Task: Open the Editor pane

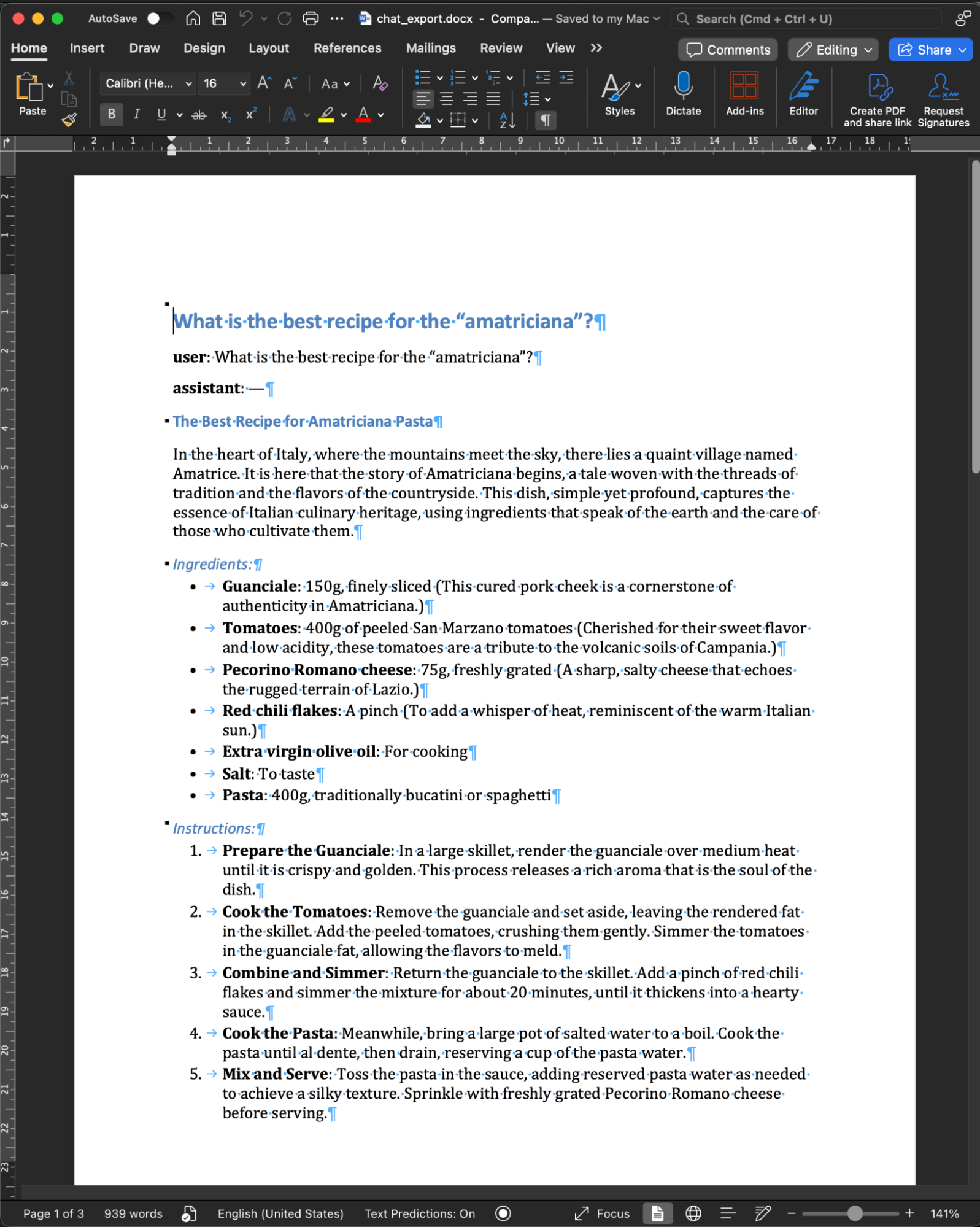Action: 803,93
